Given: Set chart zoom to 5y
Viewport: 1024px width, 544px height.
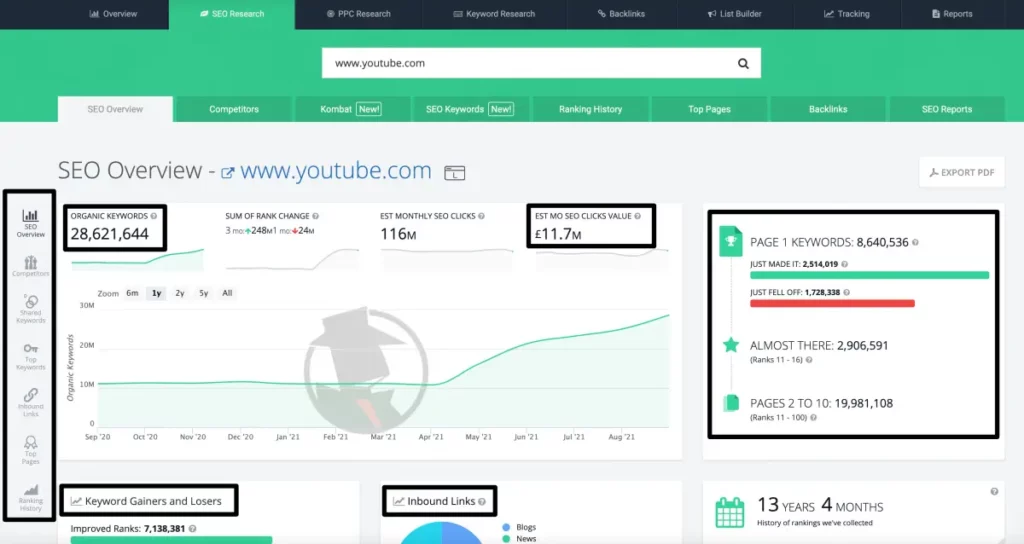Looking at the screenshot, I should [204, 293].
